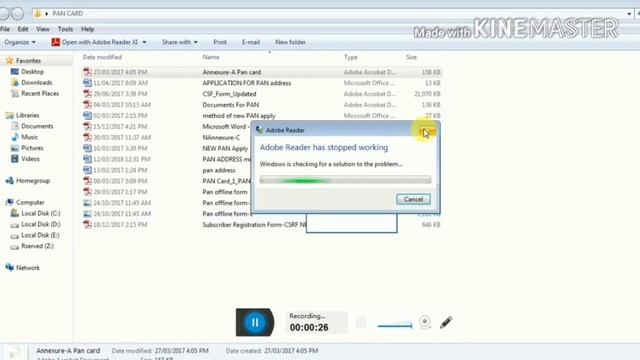Screen dimensions: 640x360
Task: Click PDF icon of Subscriber Registration Form row
Action: click(x=87, y=224)
